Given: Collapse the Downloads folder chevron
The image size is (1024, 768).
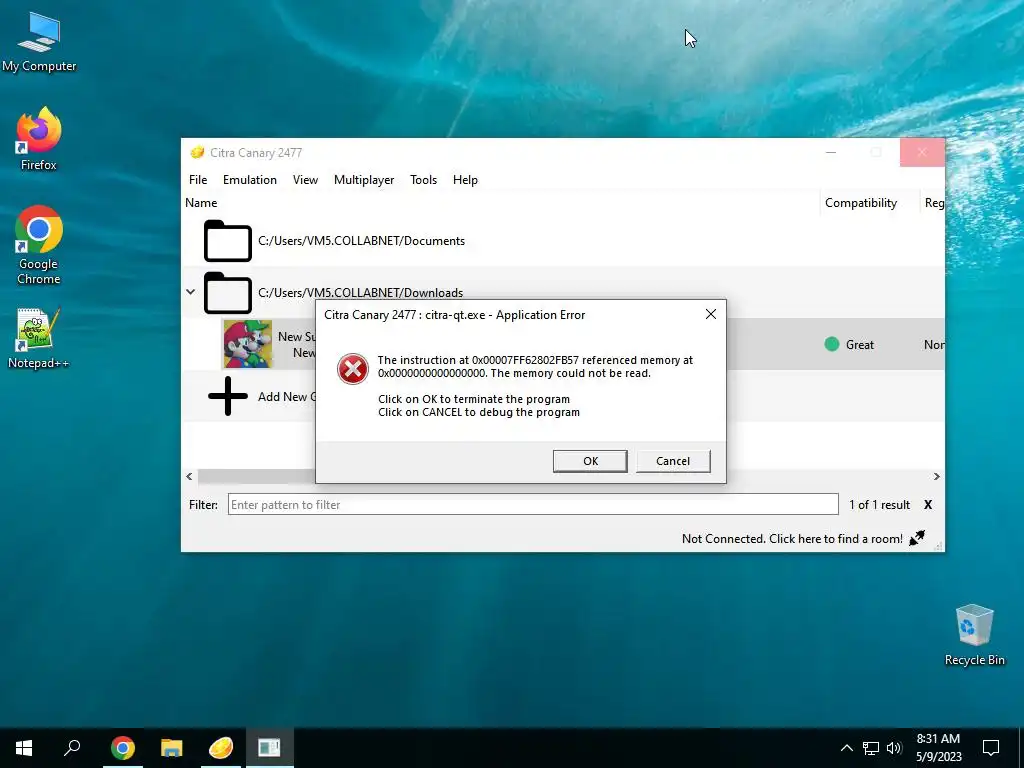Looking at the screenshot, I should 191,292.
